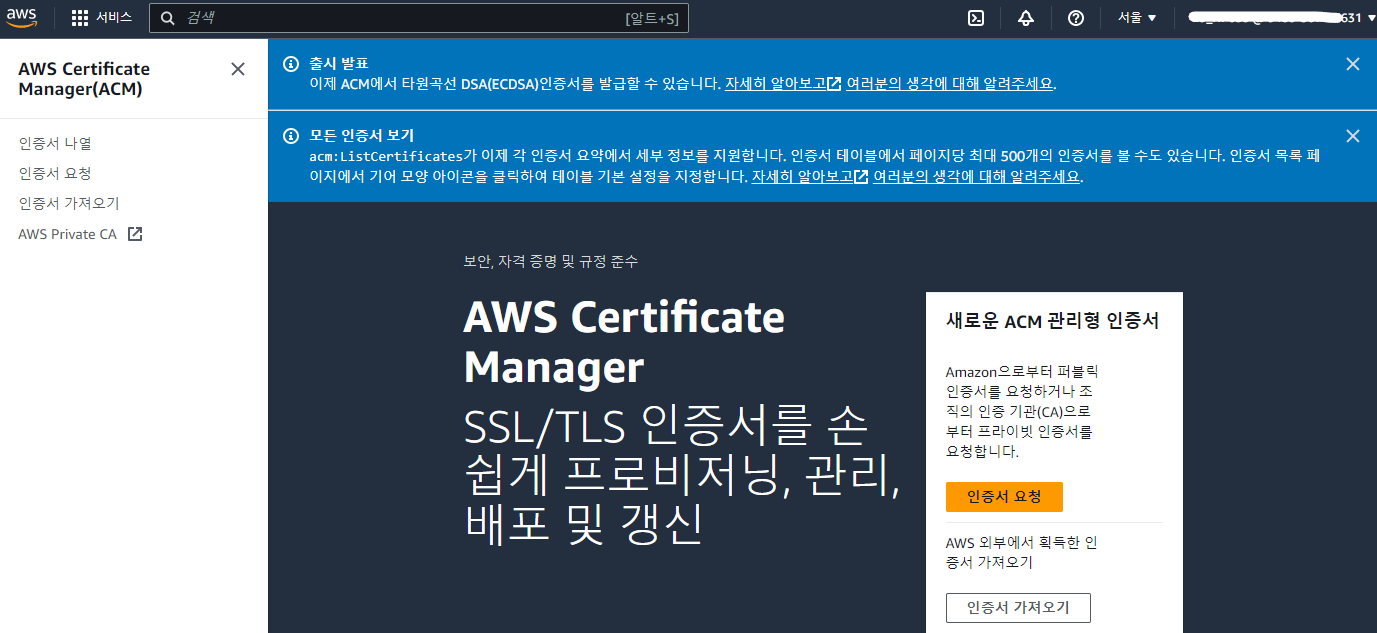The width and height of the screenshot is (1377, 633).
Task: Open 자세히 알아보고 link in ListCertificates banner
Action: click(809, 177)
